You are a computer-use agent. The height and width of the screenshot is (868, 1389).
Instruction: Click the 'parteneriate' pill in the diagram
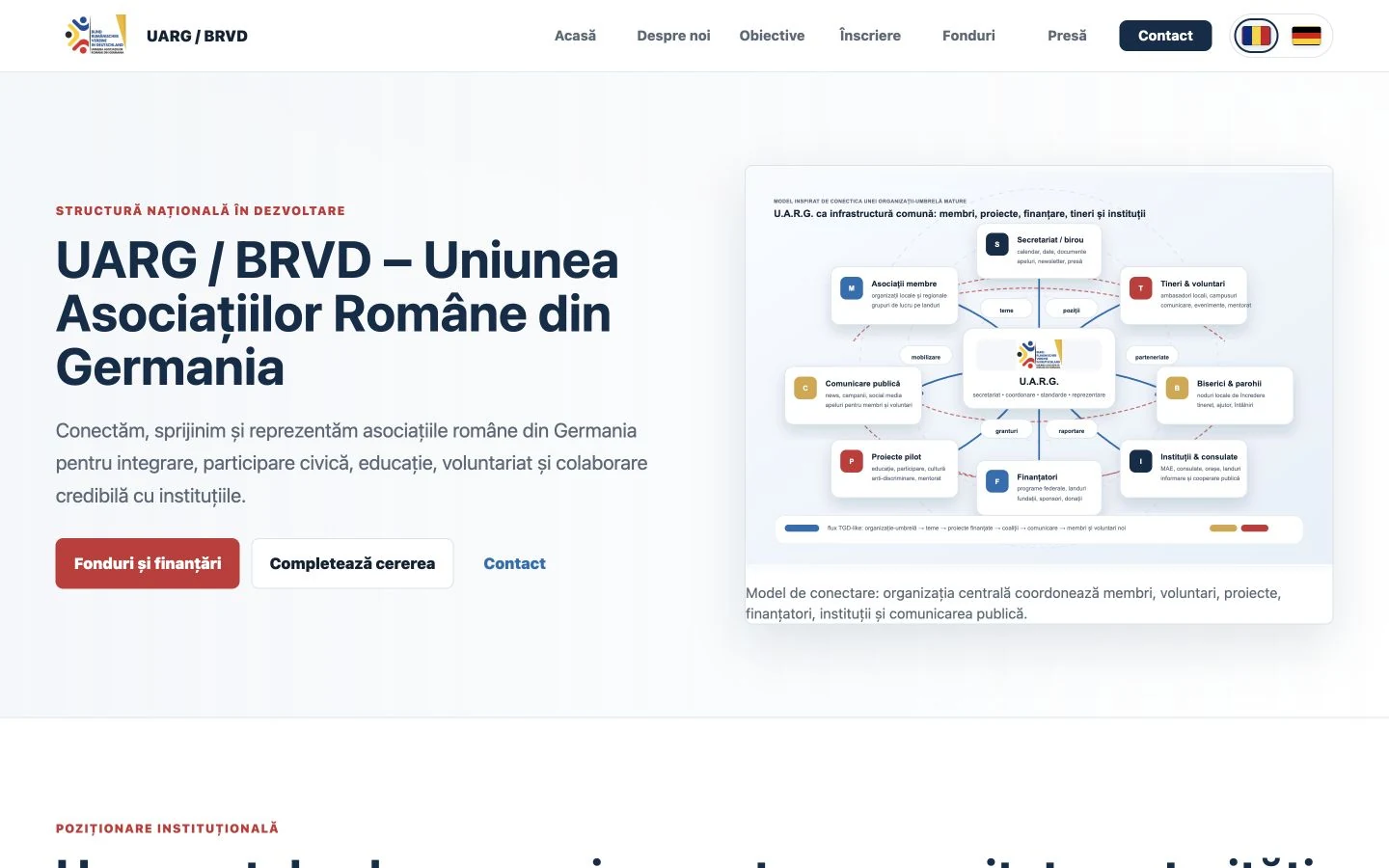[1152, 357]
